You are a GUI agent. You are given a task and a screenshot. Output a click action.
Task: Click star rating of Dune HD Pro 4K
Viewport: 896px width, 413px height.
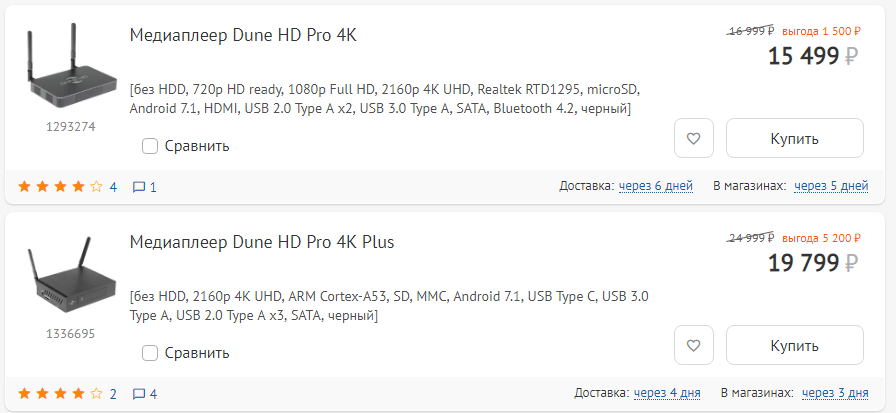[x=60, y=187]
